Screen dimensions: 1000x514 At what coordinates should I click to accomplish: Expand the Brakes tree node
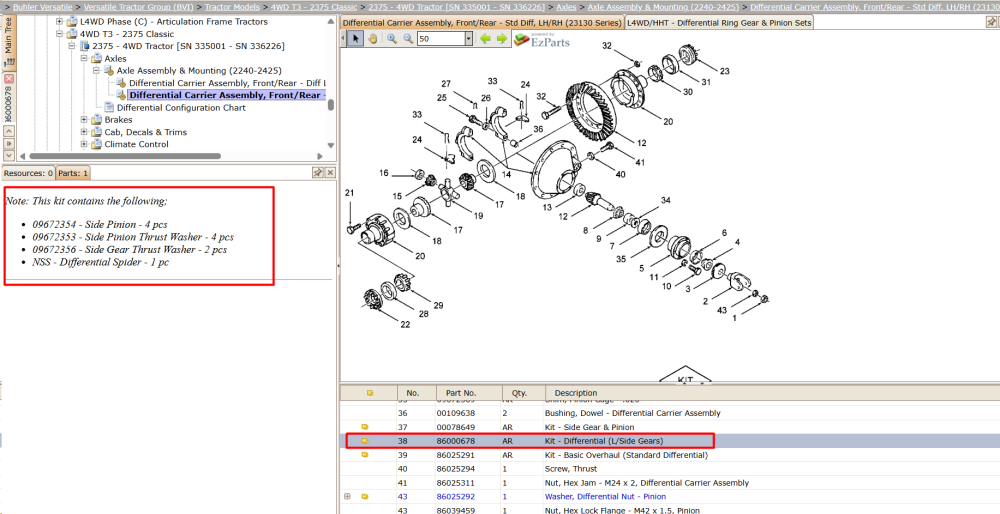coord(84,120)
